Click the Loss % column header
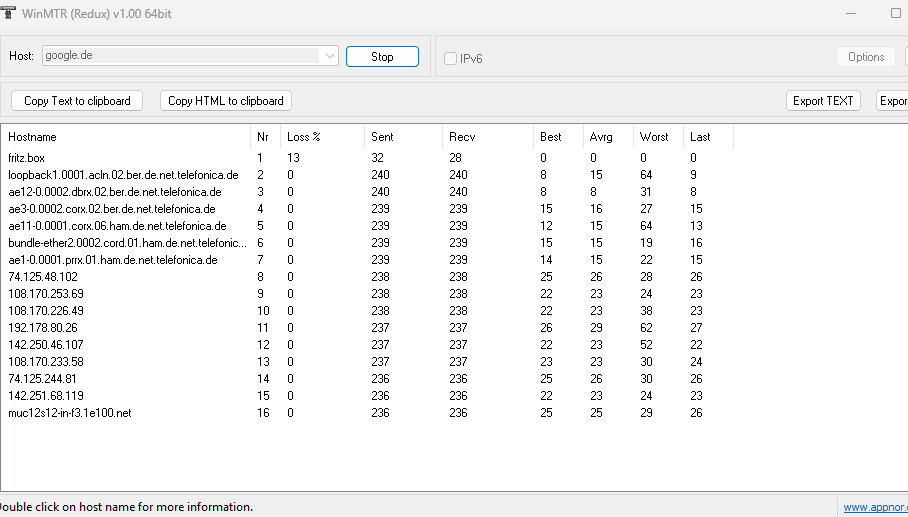908x517 pixels. coord(323,137)
